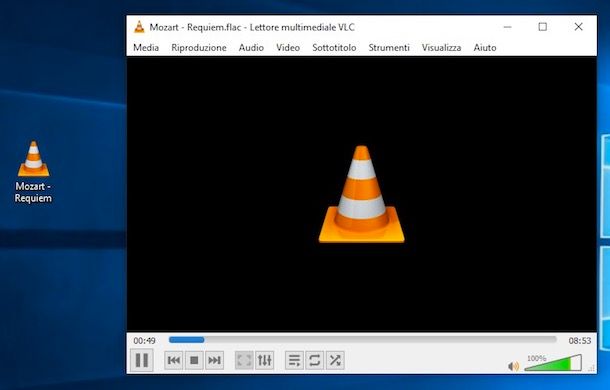Open the Aiuto menu

[485, 47]
